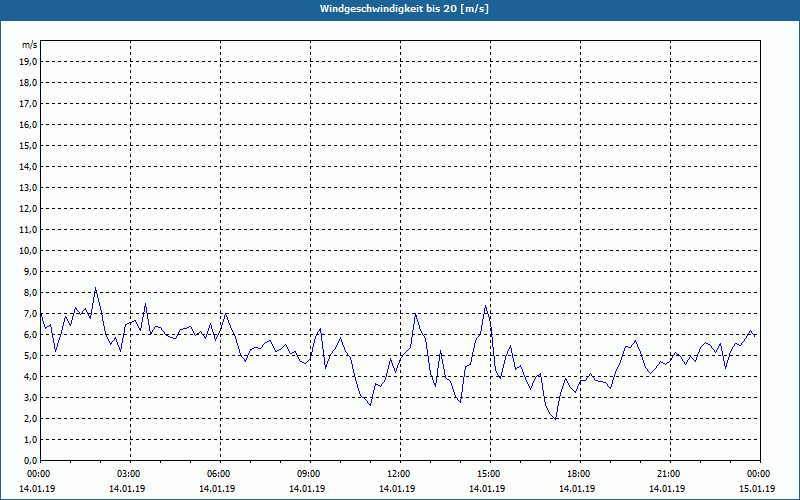
Task: Select the '11,0' y-axis label
Action: 28,230
